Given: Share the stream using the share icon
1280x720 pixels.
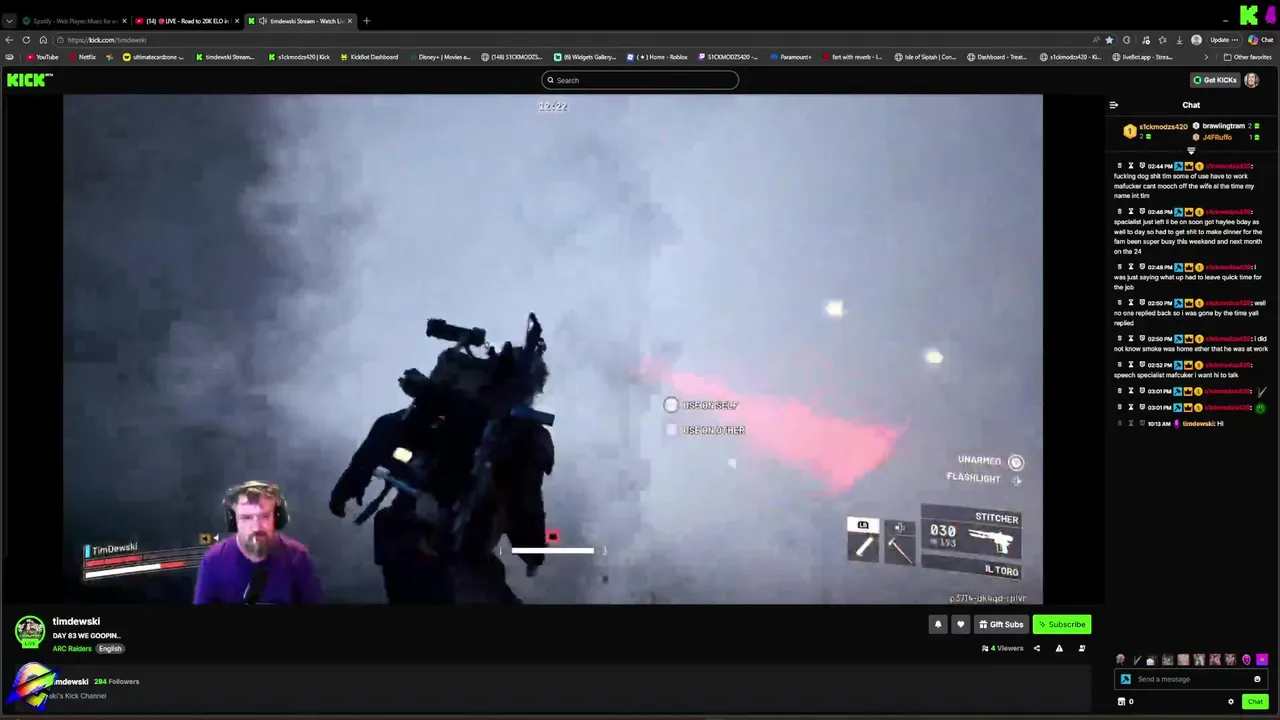Looking at the screenshot, I should (x=1036, y=648).
